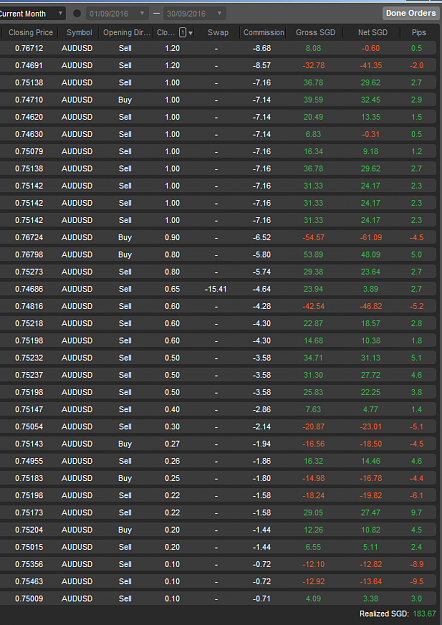The image size is (442, 625).
Task: Select closing price 0.76712
Action: (29, 48)
